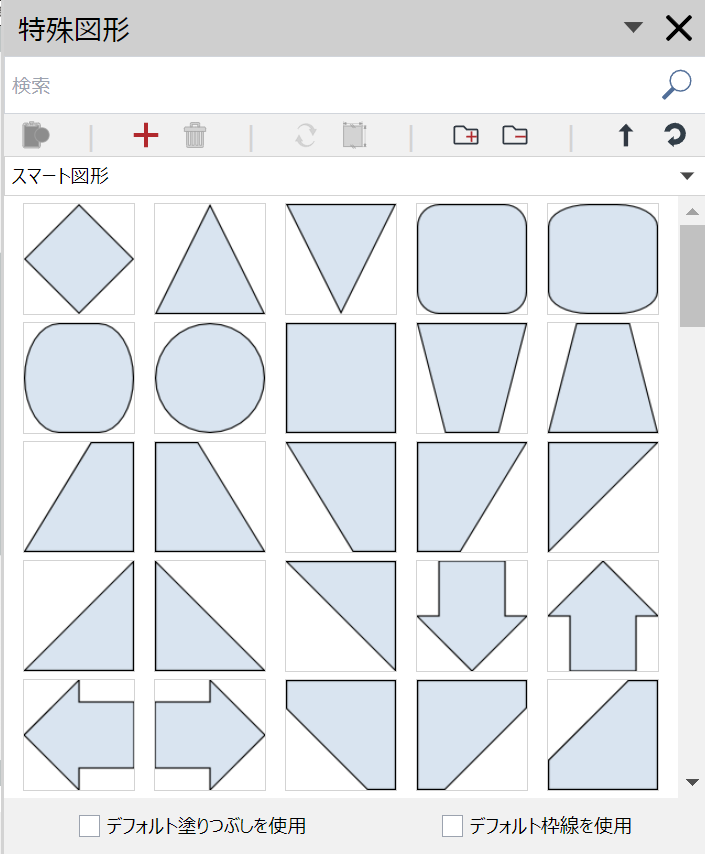Select the rounded-corner shape with curved top and bottom

pyautogui.click(x=603, y=259)
